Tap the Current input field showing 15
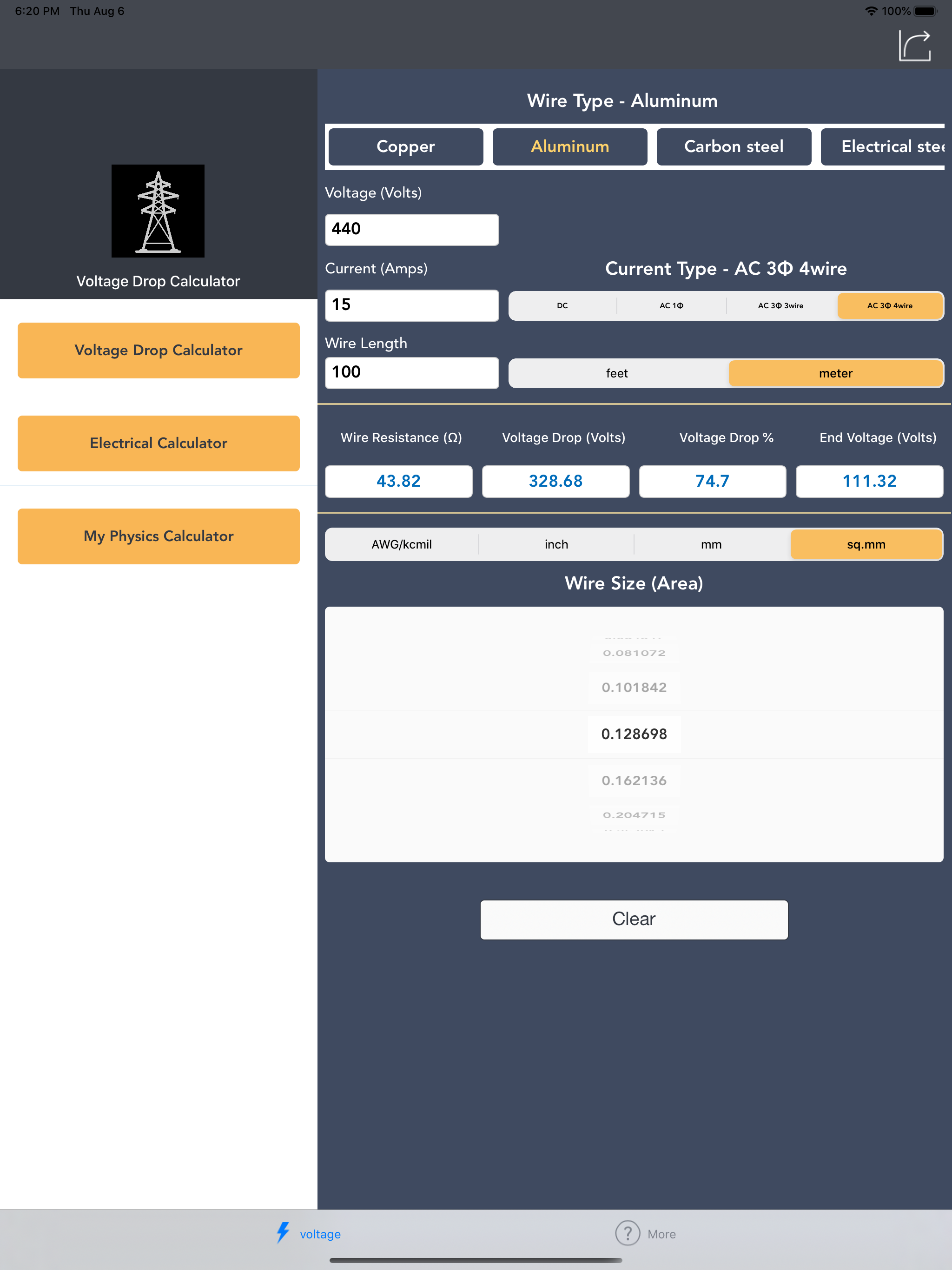The width and height of the screenshot is (952, 1270). pyautogui.click(x=411, y=305)
